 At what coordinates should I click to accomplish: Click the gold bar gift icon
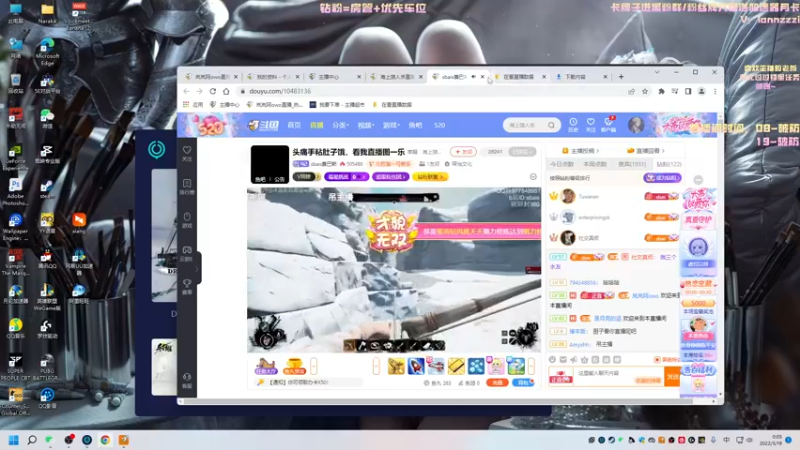click(456, 366)
